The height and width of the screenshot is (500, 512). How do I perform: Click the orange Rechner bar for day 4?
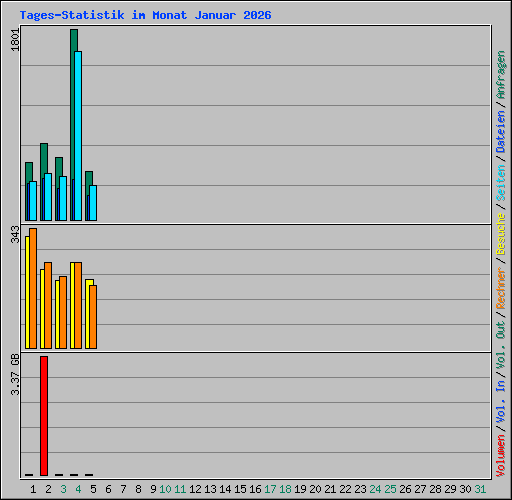click(x=78, y=305)
